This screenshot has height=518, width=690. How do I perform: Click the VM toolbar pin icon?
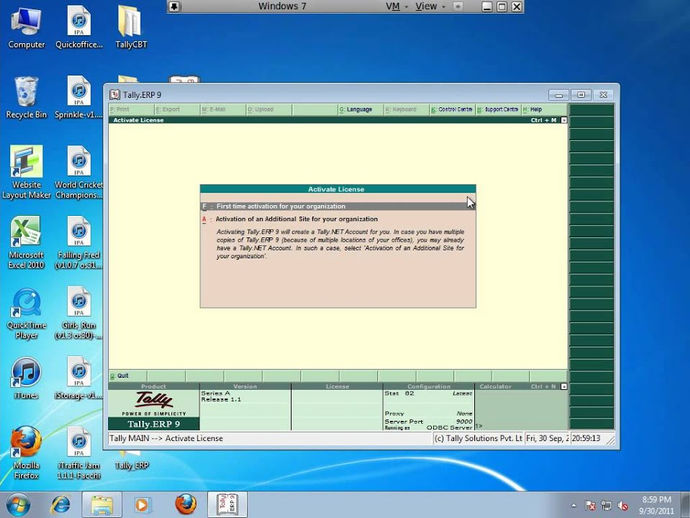[175, 7]
